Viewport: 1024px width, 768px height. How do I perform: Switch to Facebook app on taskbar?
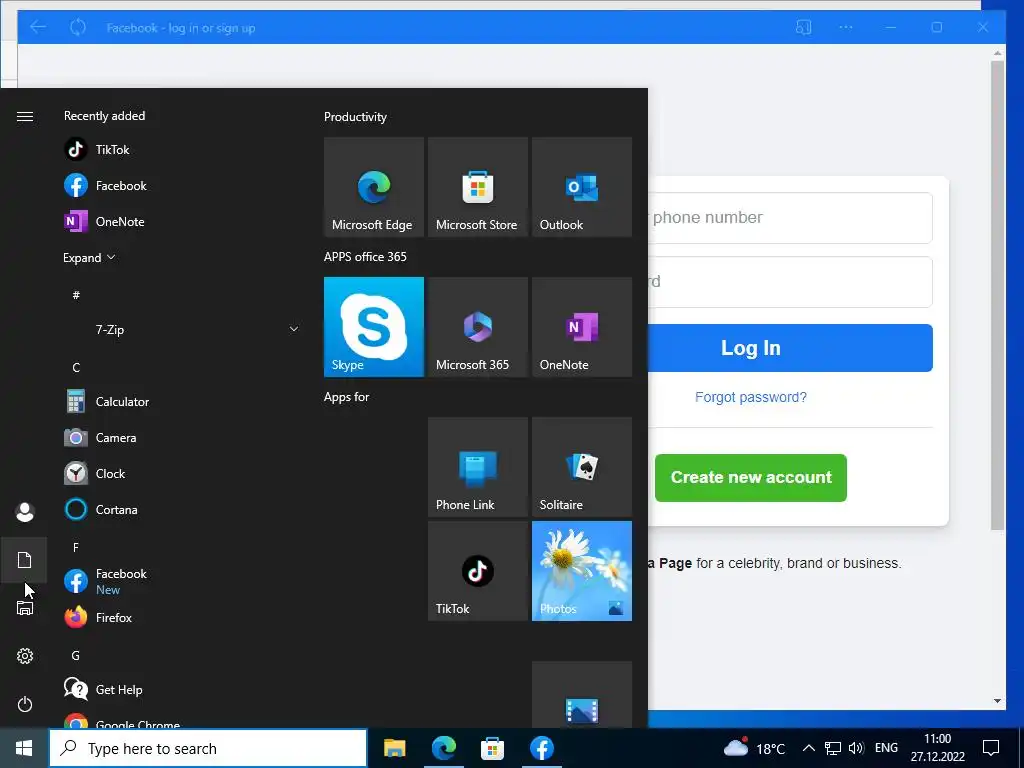click(541, 748)
